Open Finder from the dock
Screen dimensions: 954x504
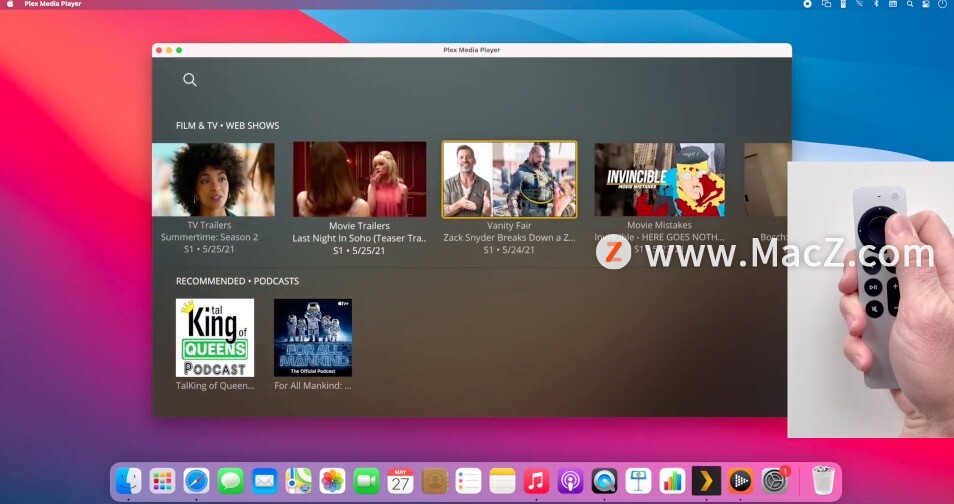click(128, 481)
